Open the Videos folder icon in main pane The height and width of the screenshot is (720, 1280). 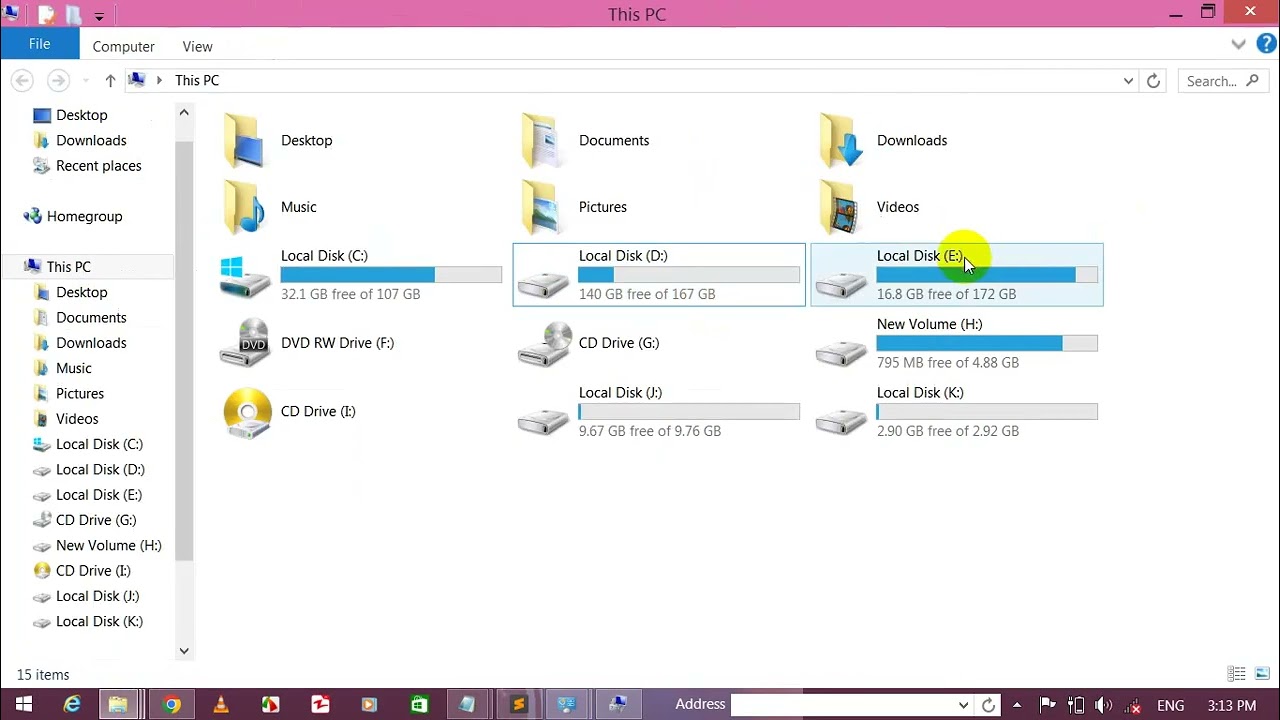(x=840, y=207)
